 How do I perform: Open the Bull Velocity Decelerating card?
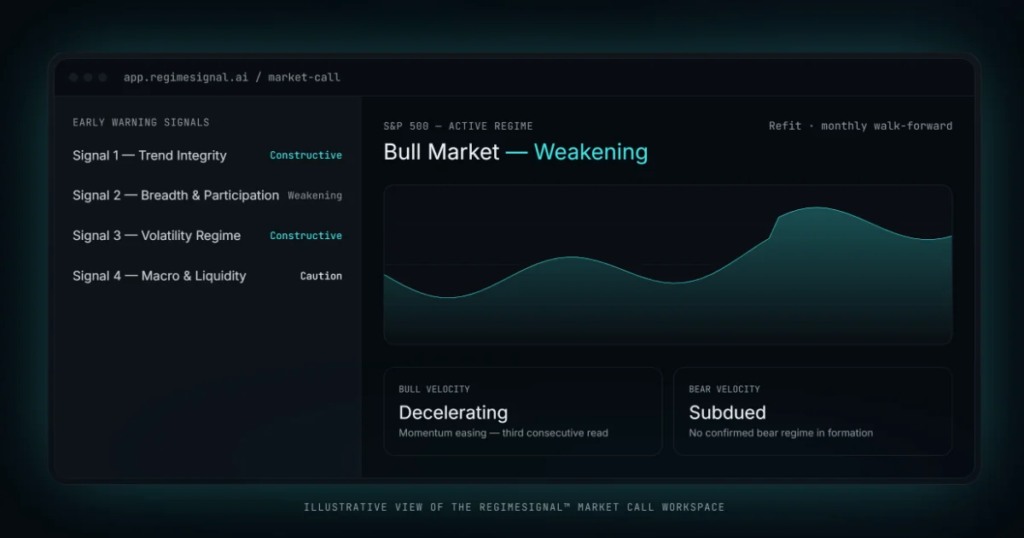522,411
